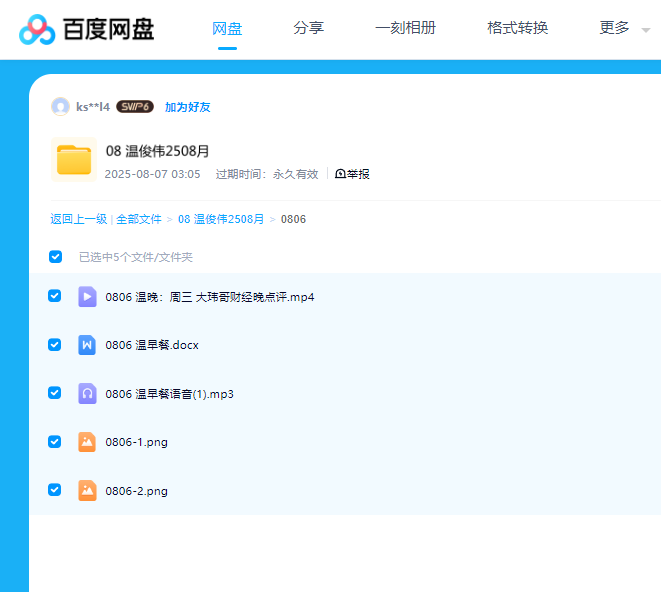Deselect the 0806 温晚 mp4 video checkbox
The image size is (661, 592).
(55, 296)
